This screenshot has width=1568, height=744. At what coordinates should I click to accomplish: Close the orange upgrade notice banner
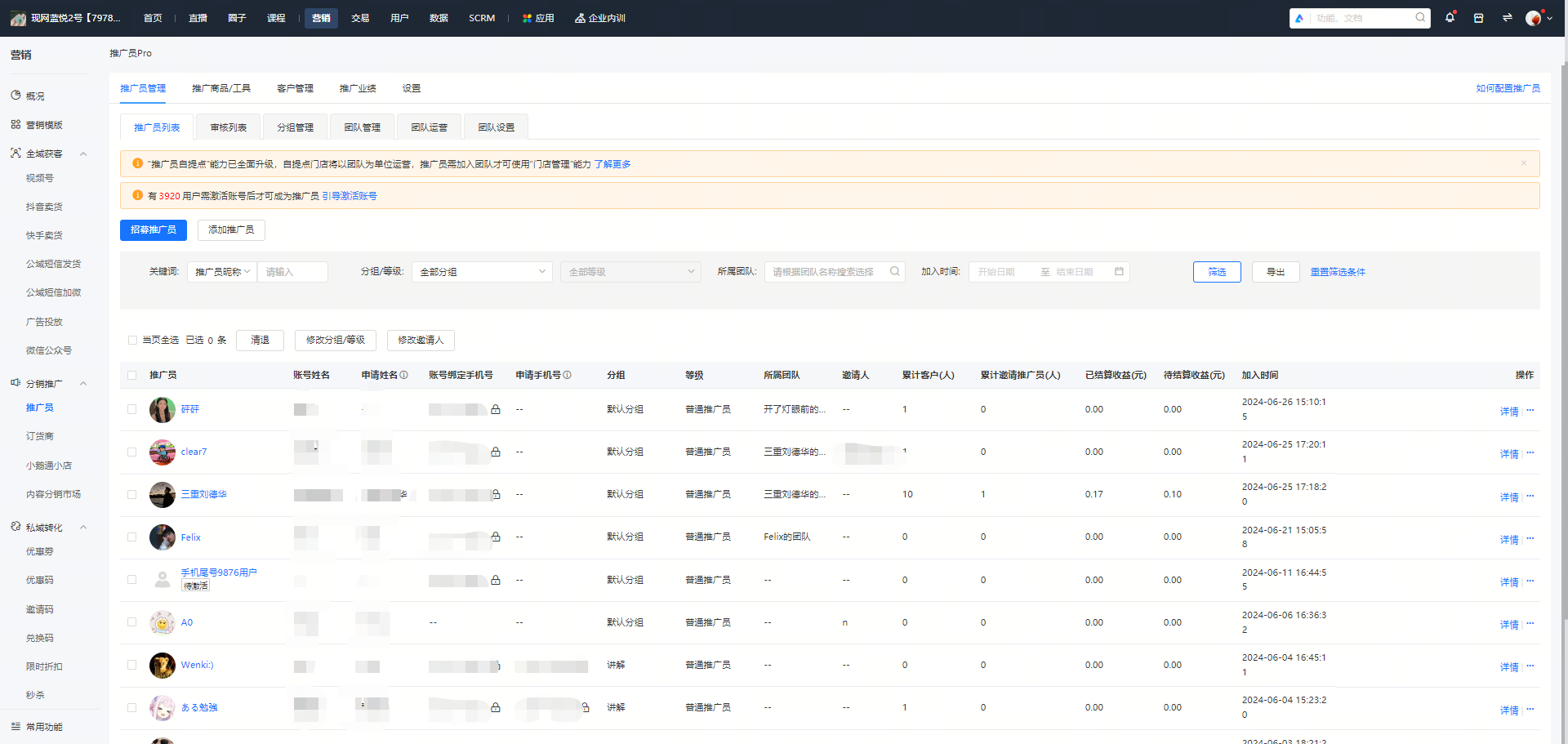coord(1523,163)
